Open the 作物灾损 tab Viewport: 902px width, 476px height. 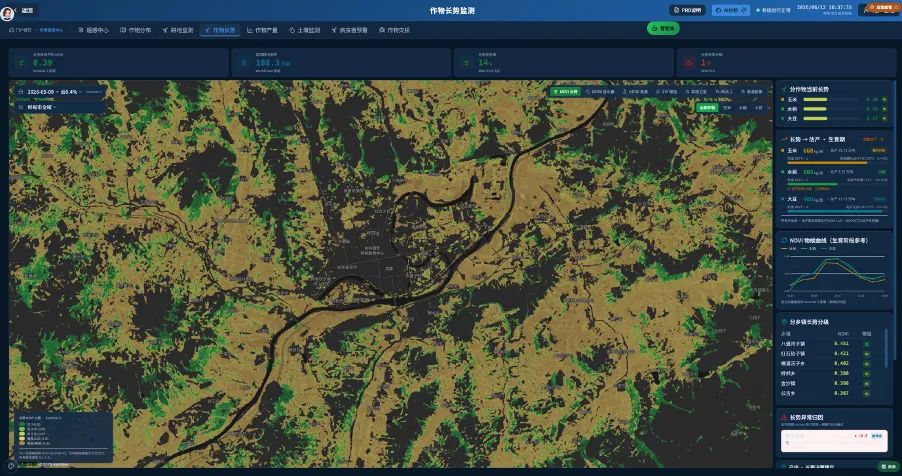[395, 30]
